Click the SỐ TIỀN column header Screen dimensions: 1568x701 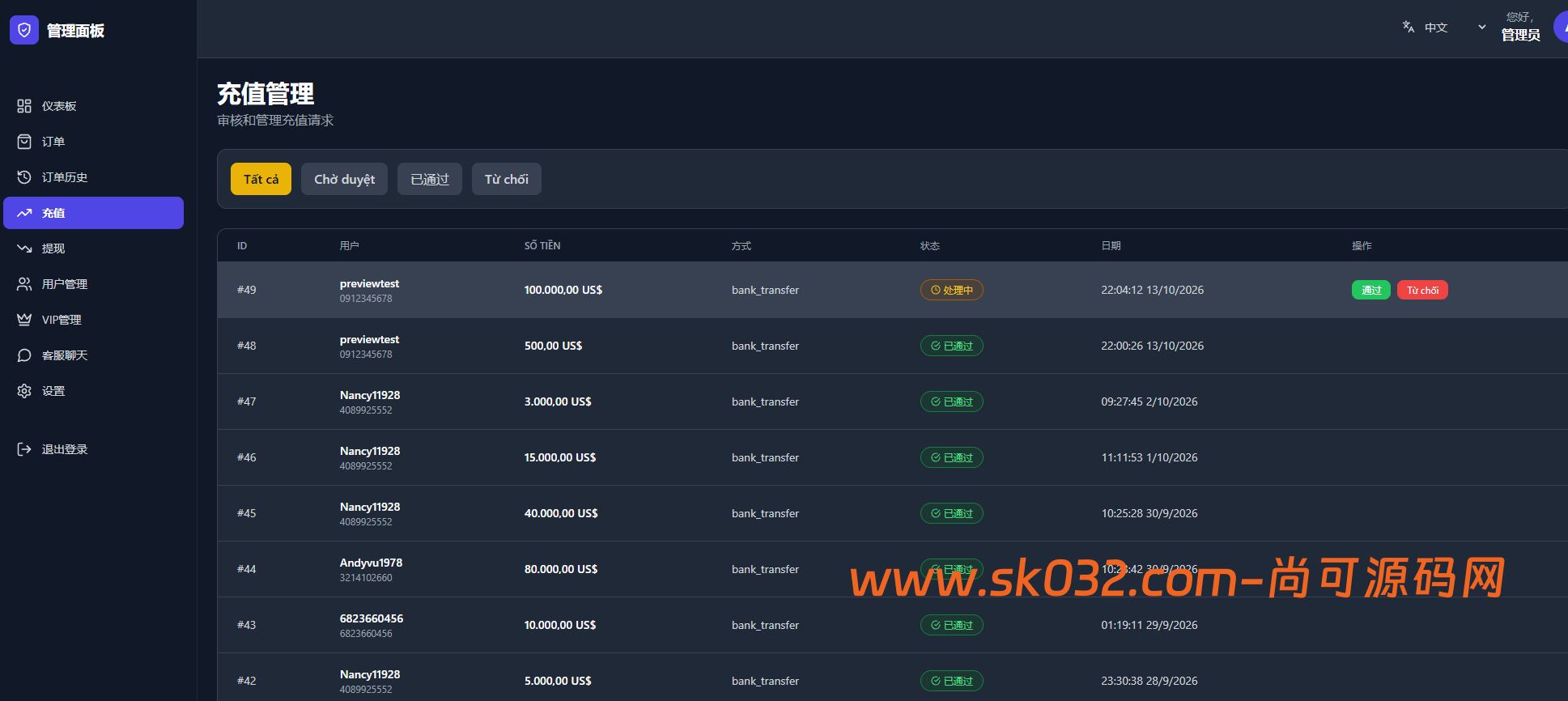pyautogui.click(x=542, y=245)
